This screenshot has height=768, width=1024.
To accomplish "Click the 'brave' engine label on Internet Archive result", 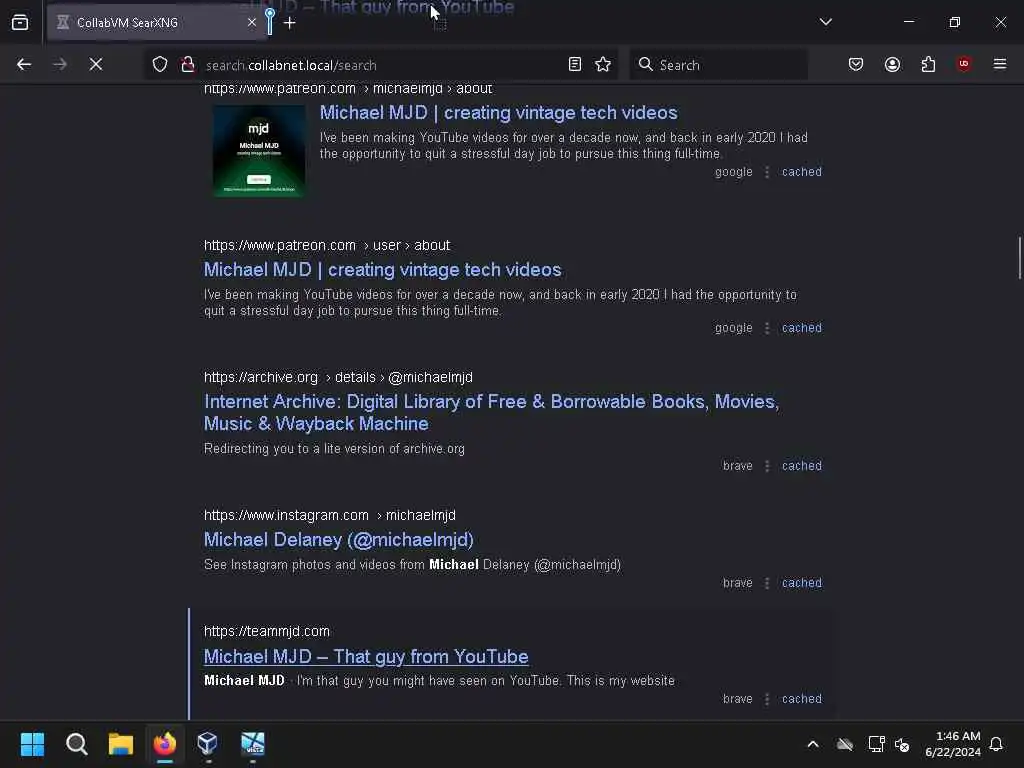I will [737, 466].
